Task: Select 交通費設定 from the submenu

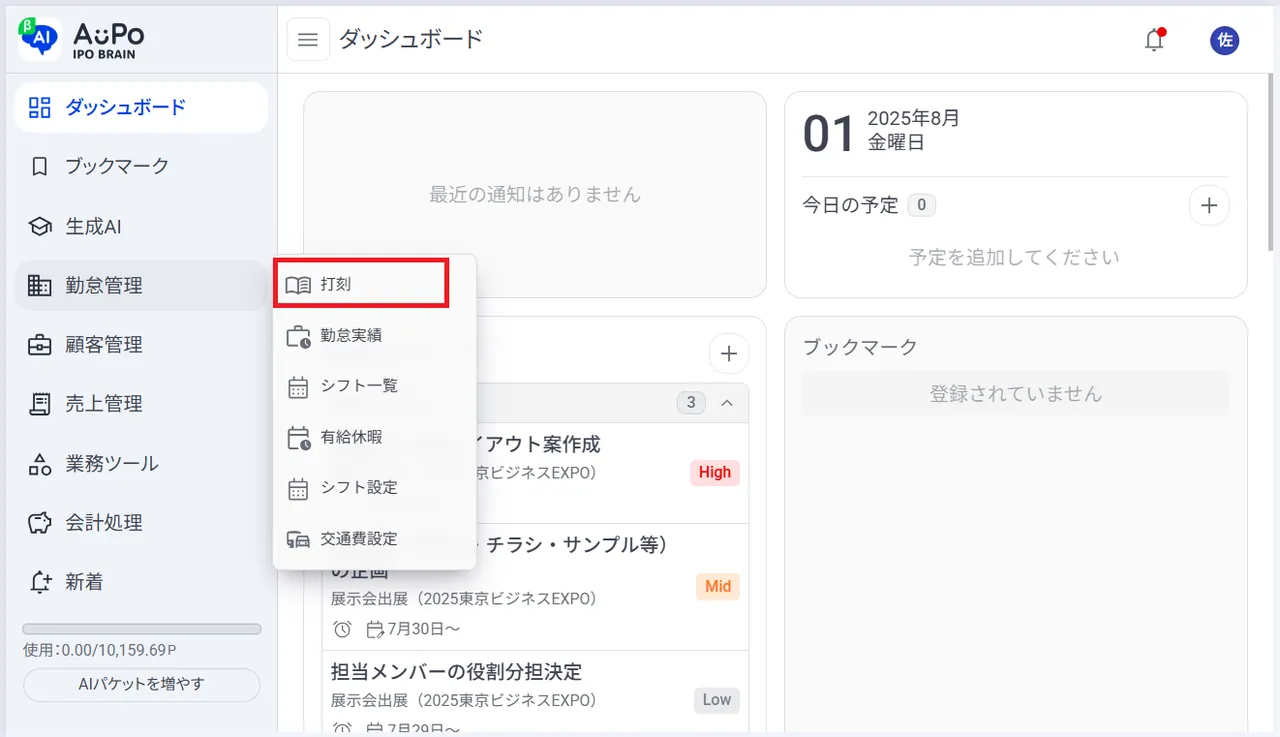Action: click(374, 539)
